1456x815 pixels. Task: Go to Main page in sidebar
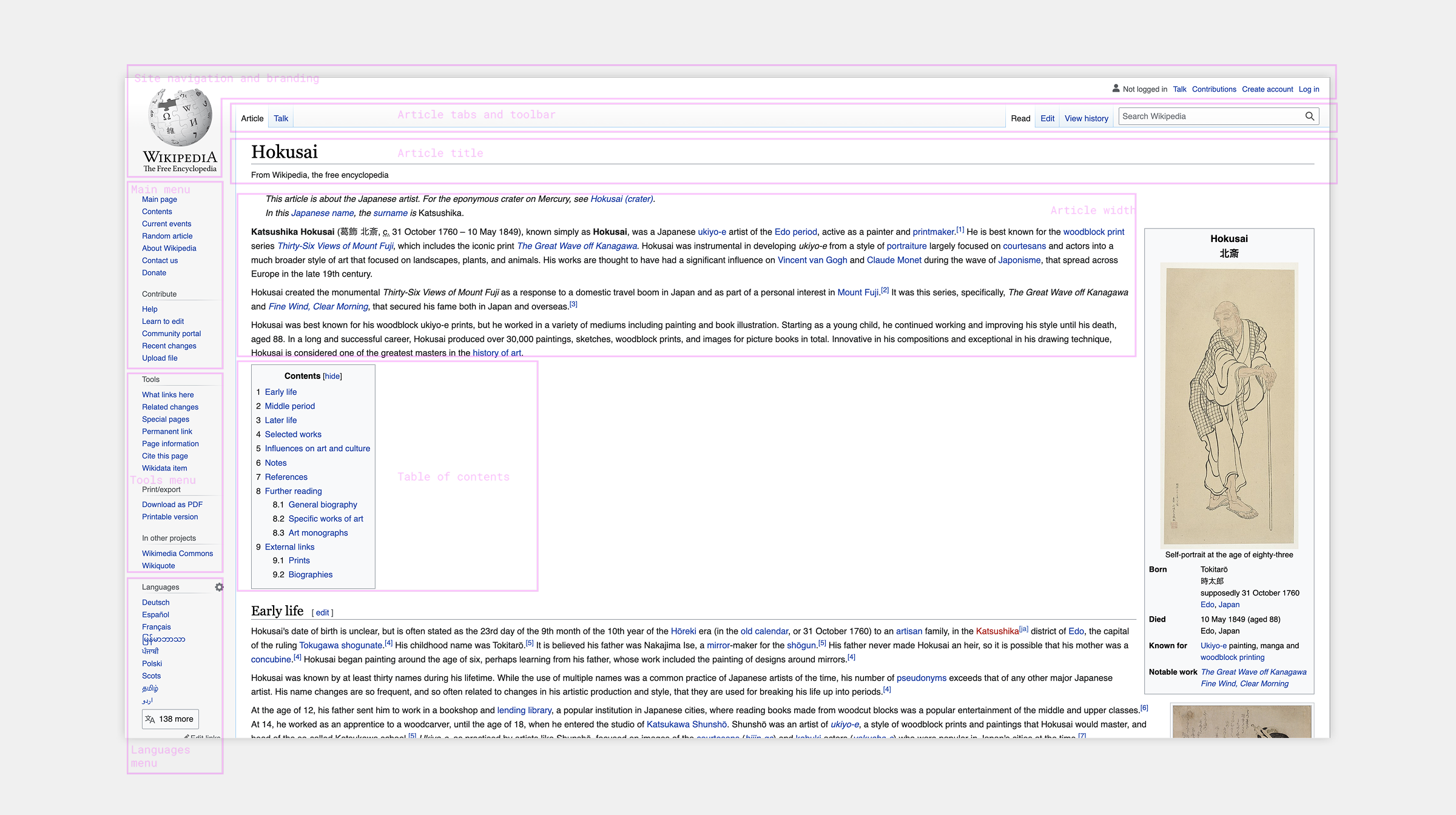pos(160,200)
